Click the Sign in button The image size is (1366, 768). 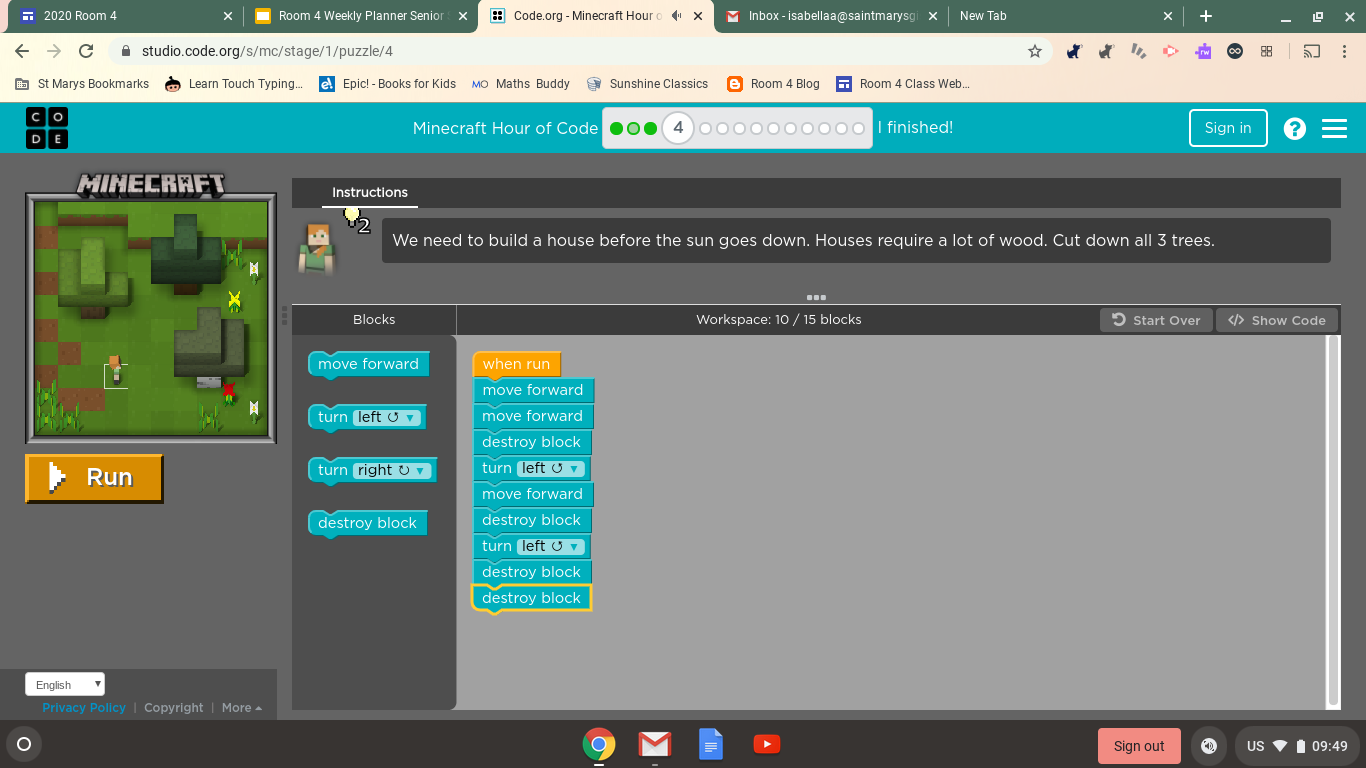coord(1228,128)
